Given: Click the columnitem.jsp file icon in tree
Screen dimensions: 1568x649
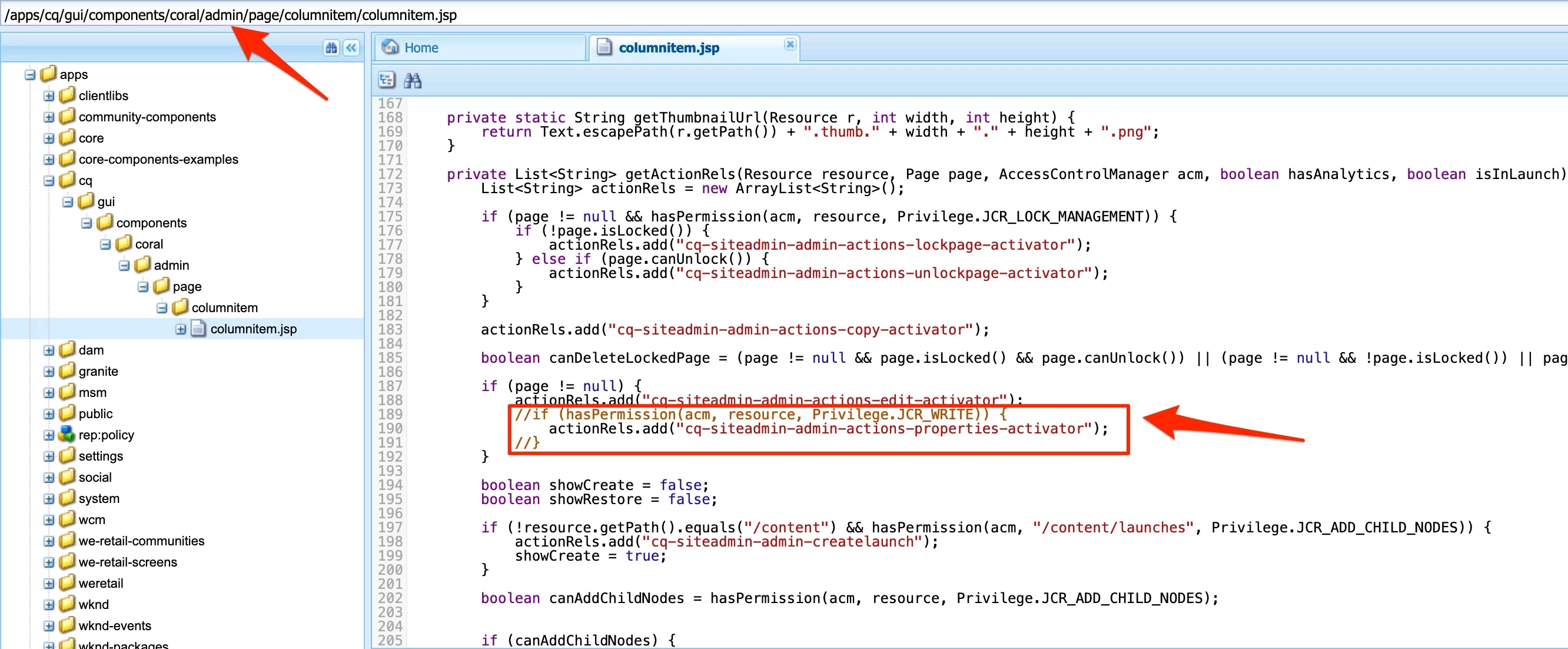Looking at the screenshot, I should pos(198,329).
